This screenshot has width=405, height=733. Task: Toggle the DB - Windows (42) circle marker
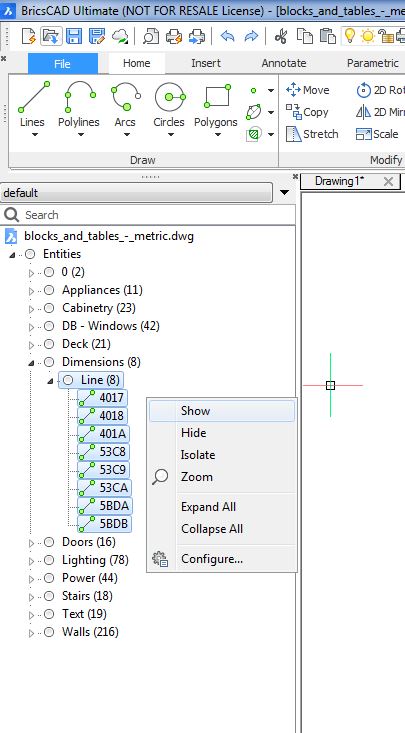(49, 326)
